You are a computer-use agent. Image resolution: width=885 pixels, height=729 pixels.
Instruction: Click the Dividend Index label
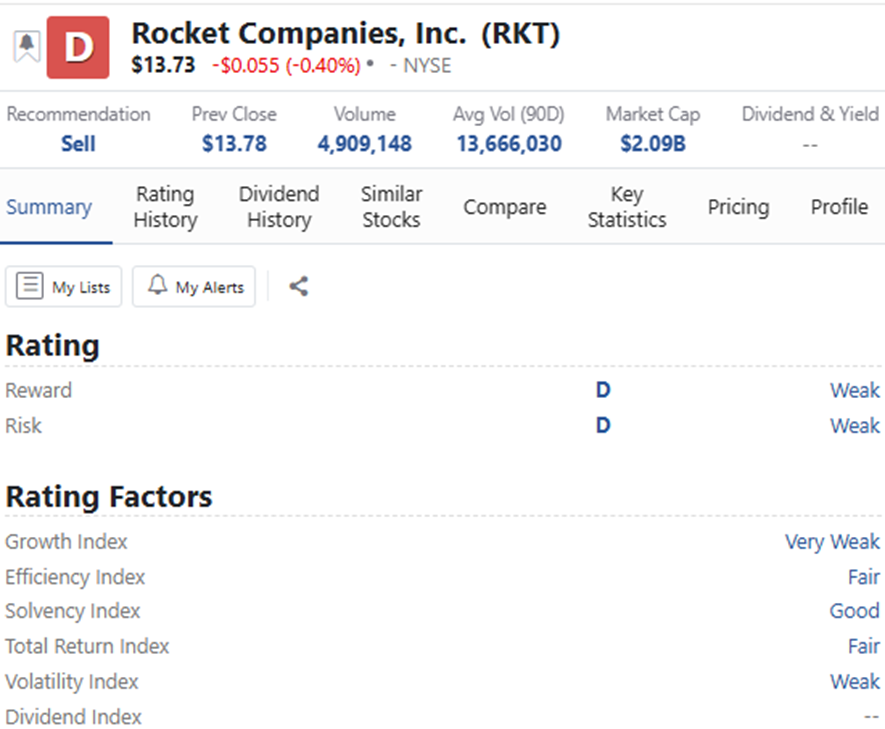[73, 717]
